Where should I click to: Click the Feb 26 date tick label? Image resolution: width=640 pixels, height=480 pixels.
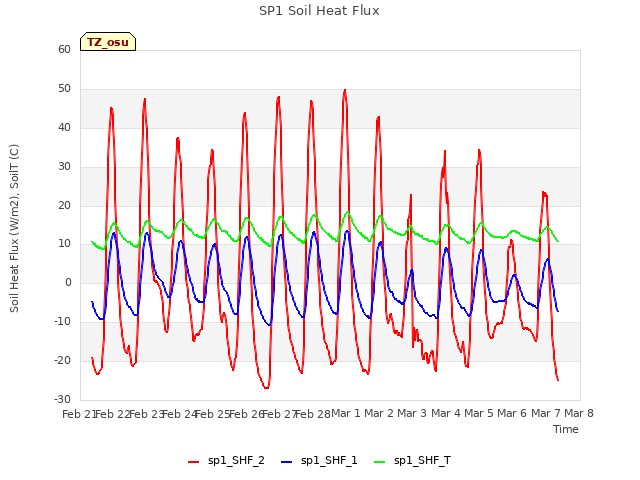point(246,414)
